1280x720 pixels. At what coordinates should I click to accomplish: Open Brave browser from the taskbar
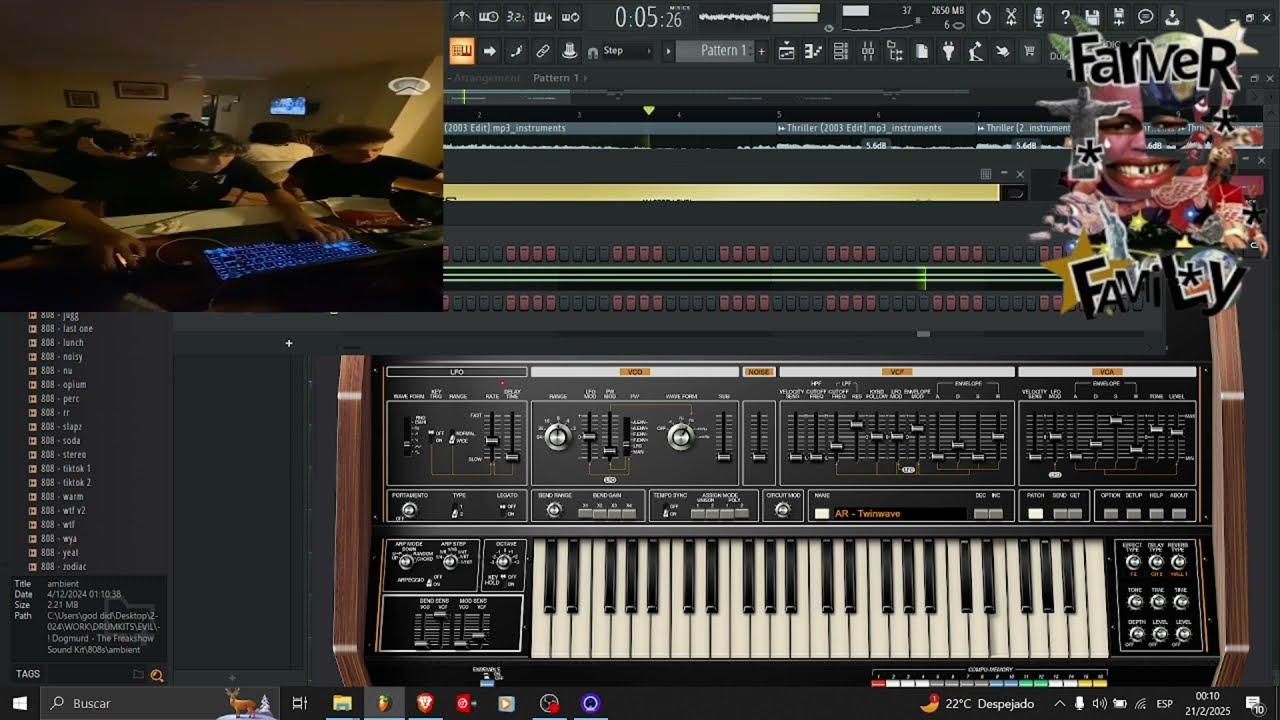[425, 703]
